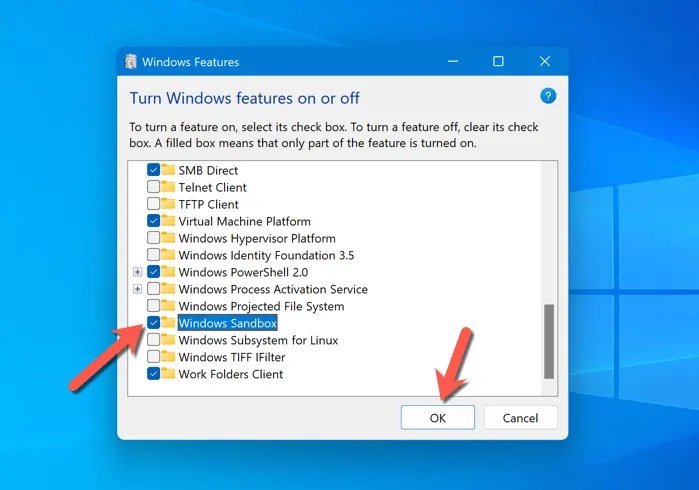This screenshot has width=699, height=490.
Task: Click the Windows Process Activation Service folder icon
Action: click(x=168, y=288)
